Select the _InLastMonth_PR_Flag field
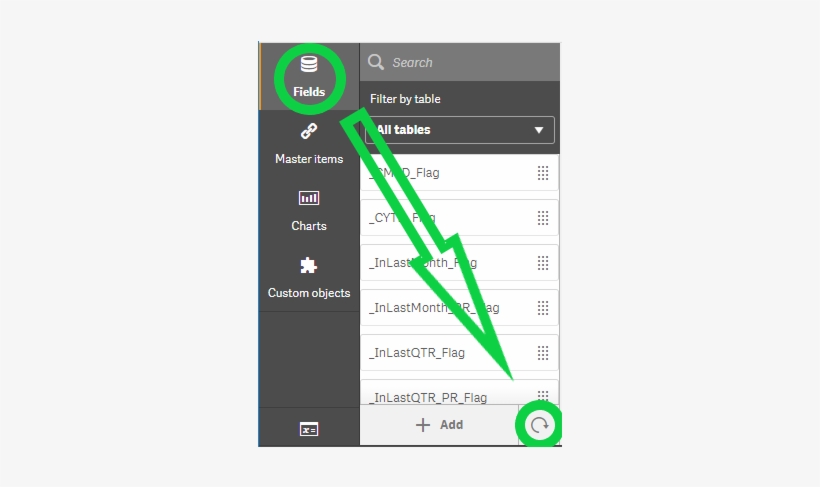 click(460, 308)
